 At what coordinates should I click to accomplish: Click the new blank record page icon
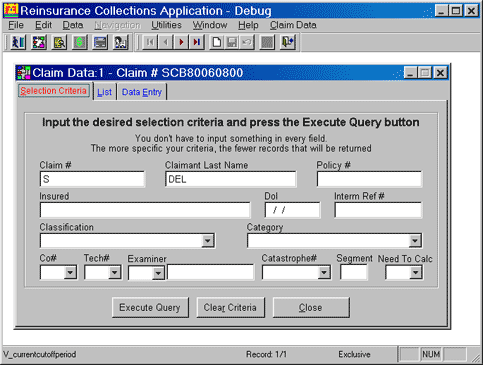pyautogui.click(x=217, y=42)
